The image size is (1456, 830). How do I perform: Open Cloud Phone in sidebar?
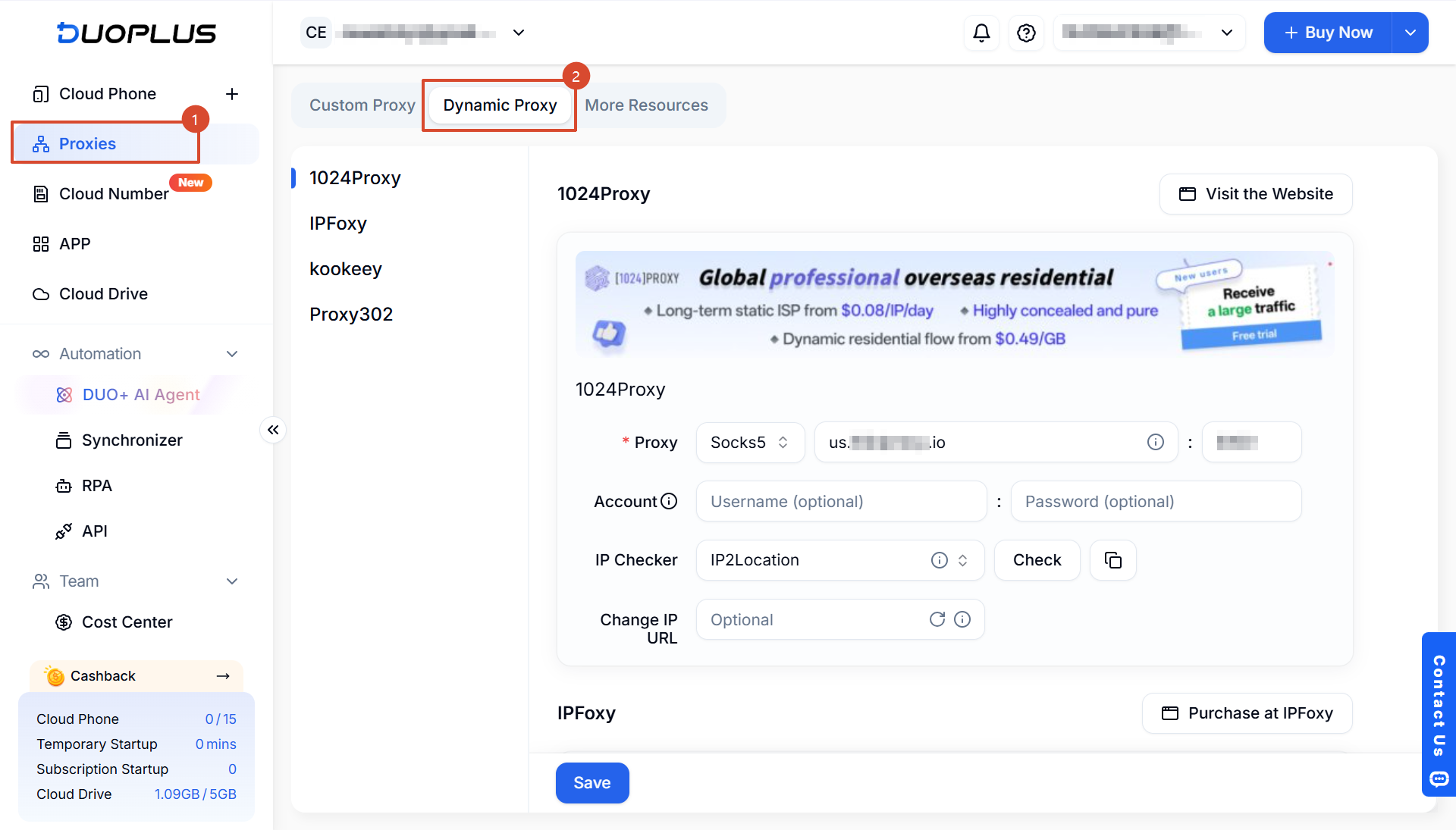tap(108, 94)
